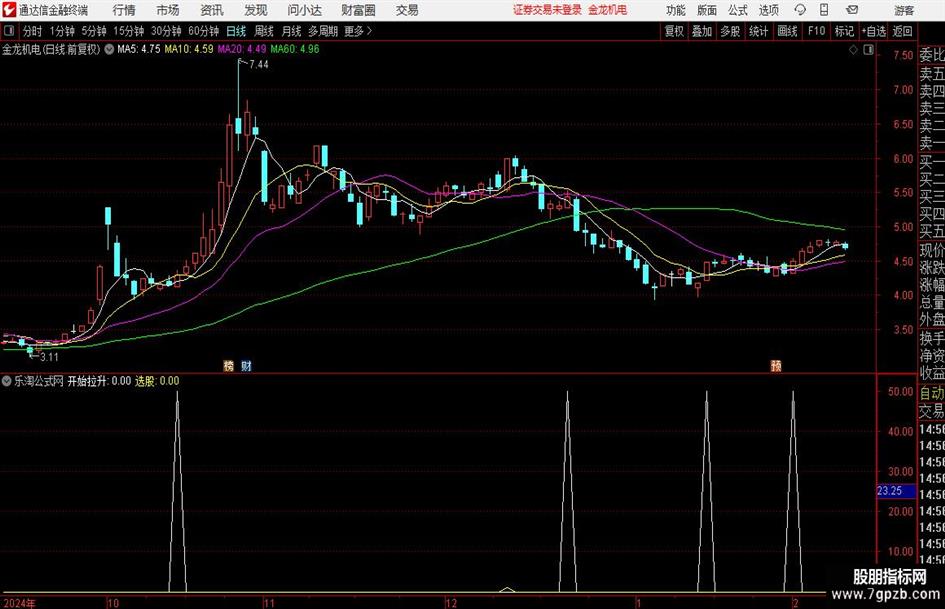Toggle the left sidebar panel icon
Screen dimensions: 945x609
pyautogui.click(x=8, y=31)
